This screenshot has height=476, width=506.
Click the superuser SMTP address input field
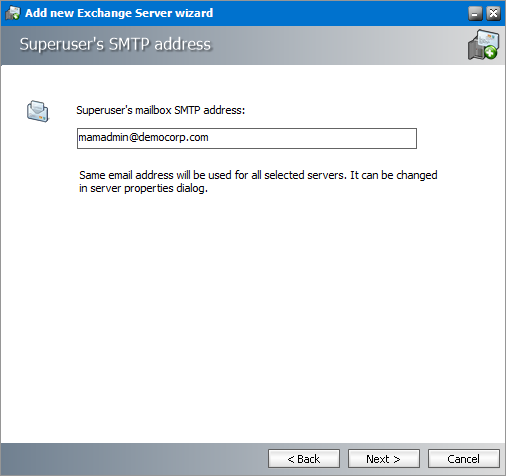click(247, 138)
